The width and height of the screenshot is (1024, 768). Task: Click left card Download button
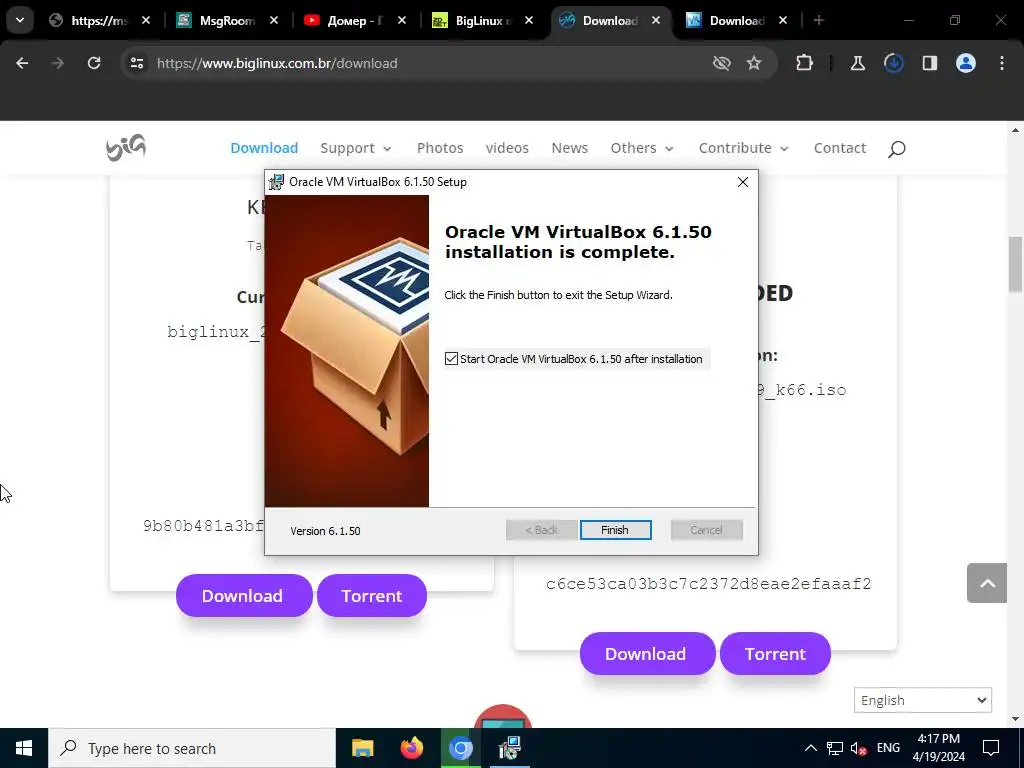(244, 596)
